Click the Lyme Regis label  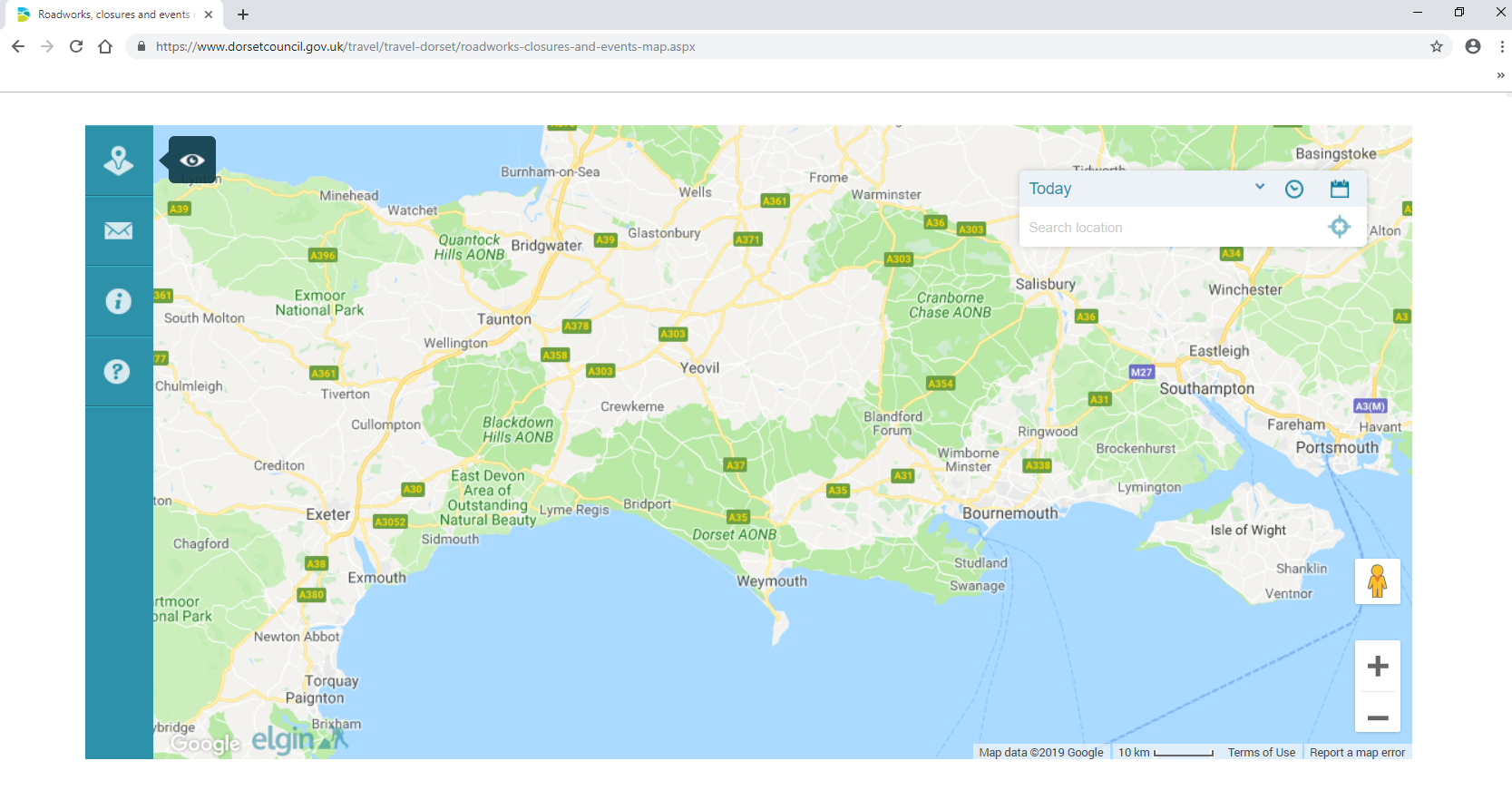[574, 510]
